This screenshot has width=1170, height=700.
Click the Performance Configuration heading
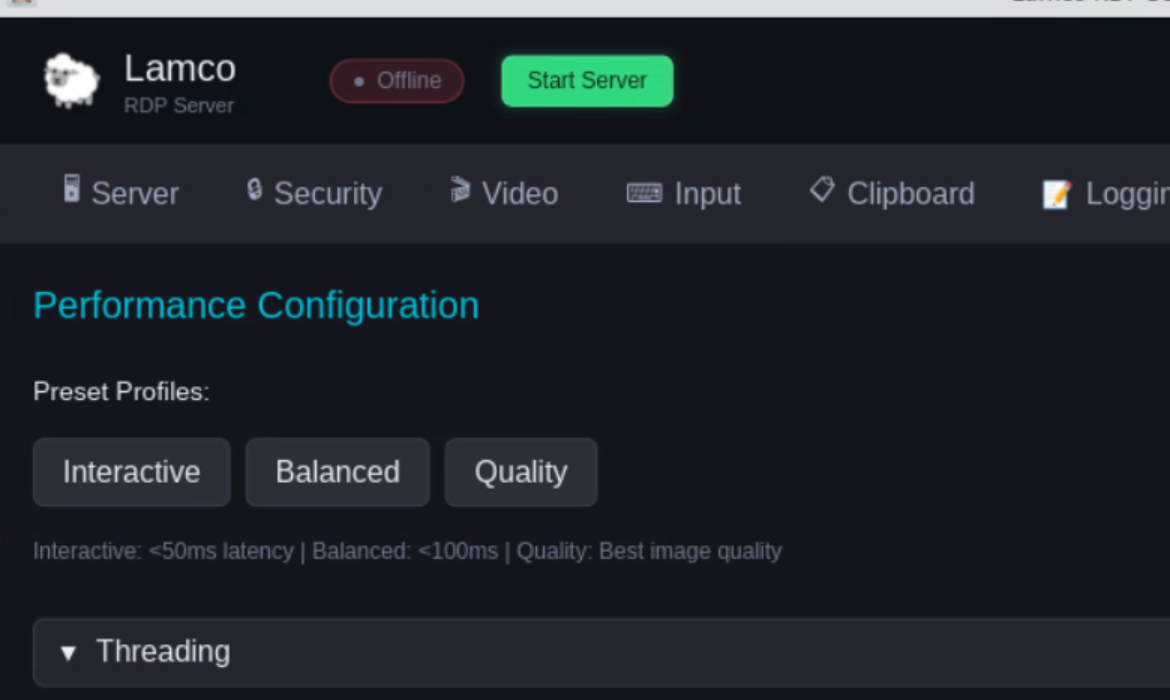(256, 305)
